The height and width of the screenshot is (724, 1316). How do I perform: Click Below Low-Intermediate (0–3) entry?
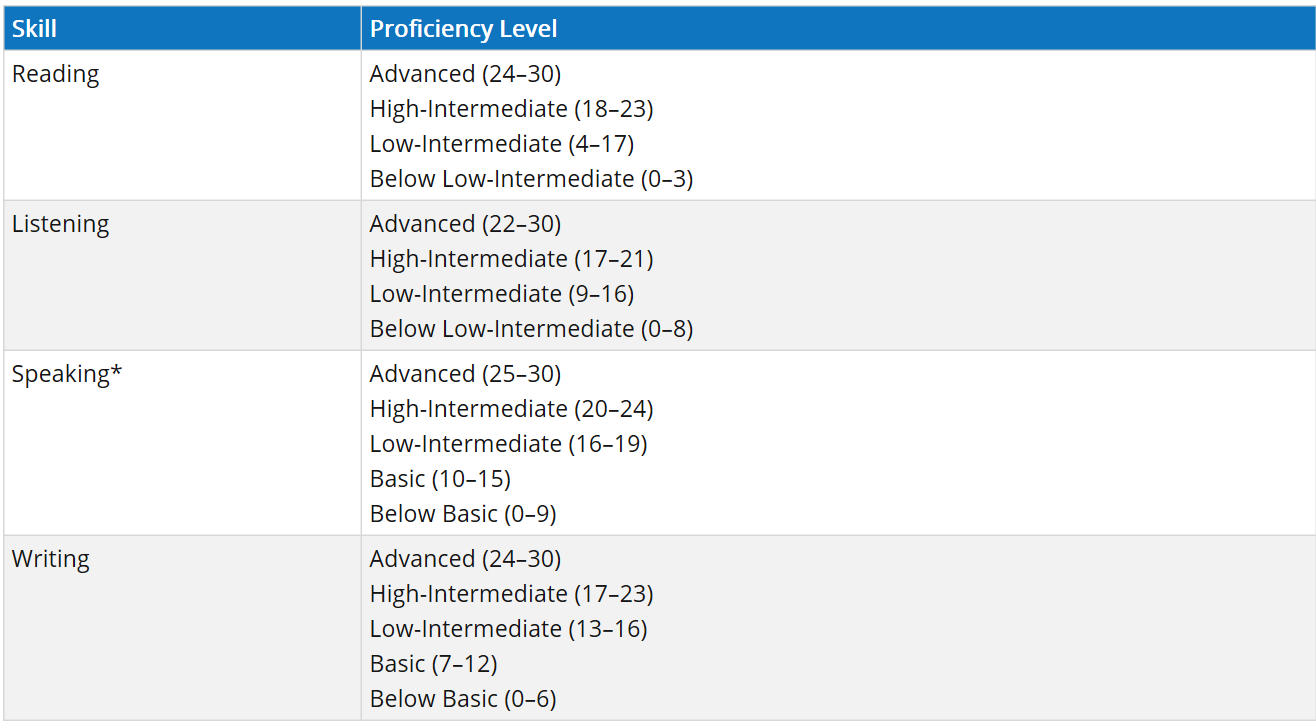(531, 179)
